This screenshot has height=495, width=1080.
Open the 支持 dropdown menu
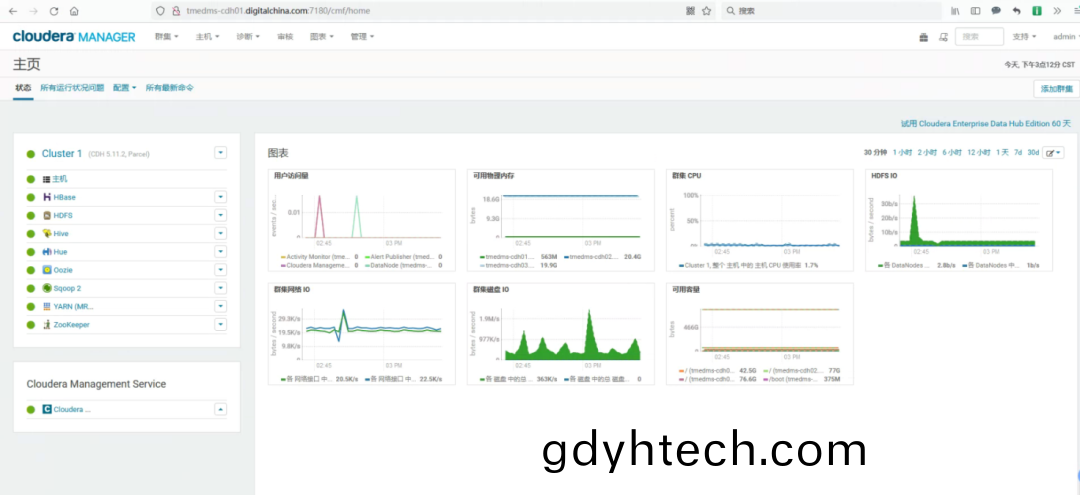[1024, 36]
